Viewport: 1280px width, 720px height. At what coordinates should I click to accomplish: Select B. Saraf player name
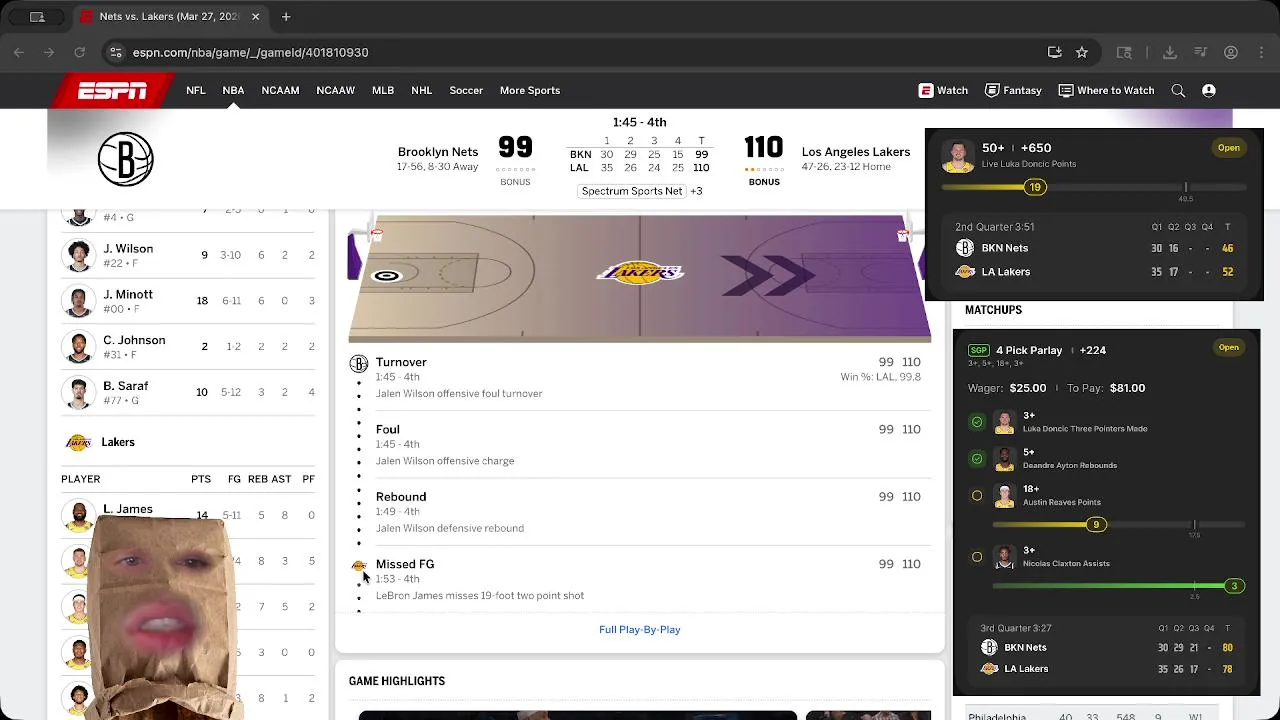pyautogui.click(x=125, y=386)
